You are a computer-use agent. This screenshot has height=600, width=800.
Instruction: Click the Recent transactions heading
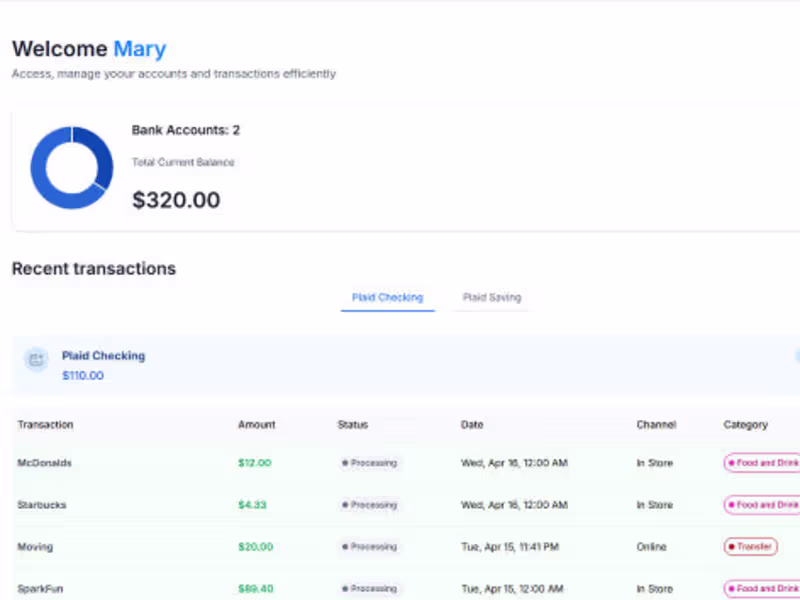[93, 268]
